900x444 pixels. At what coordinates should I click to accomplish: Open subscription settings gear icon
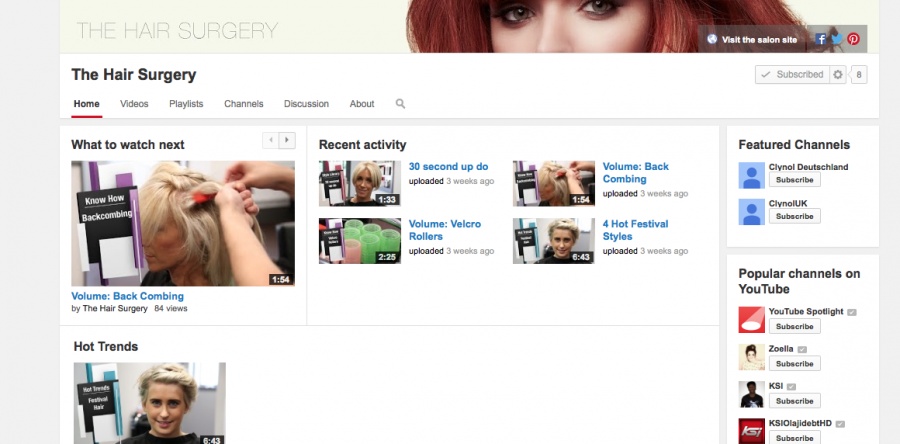[x=838, y=75]
